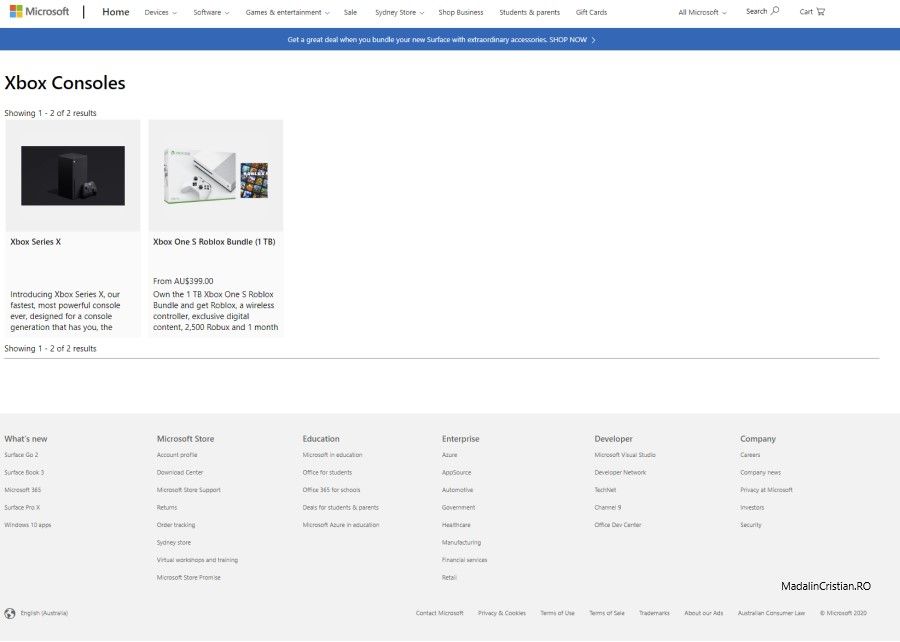Click the Microsoft logo
The width and height of the screenshot is (900, 642).
point(39,11)
